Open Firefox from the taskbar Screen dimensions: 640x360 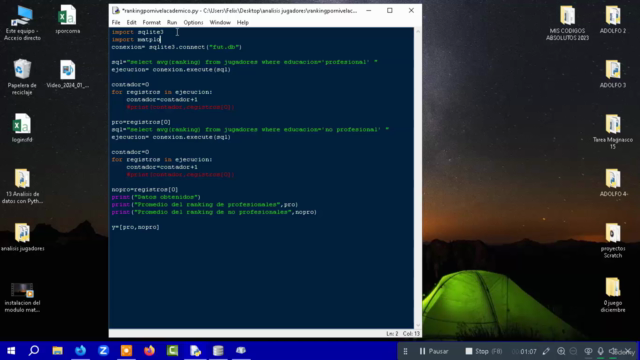[149, 351]
